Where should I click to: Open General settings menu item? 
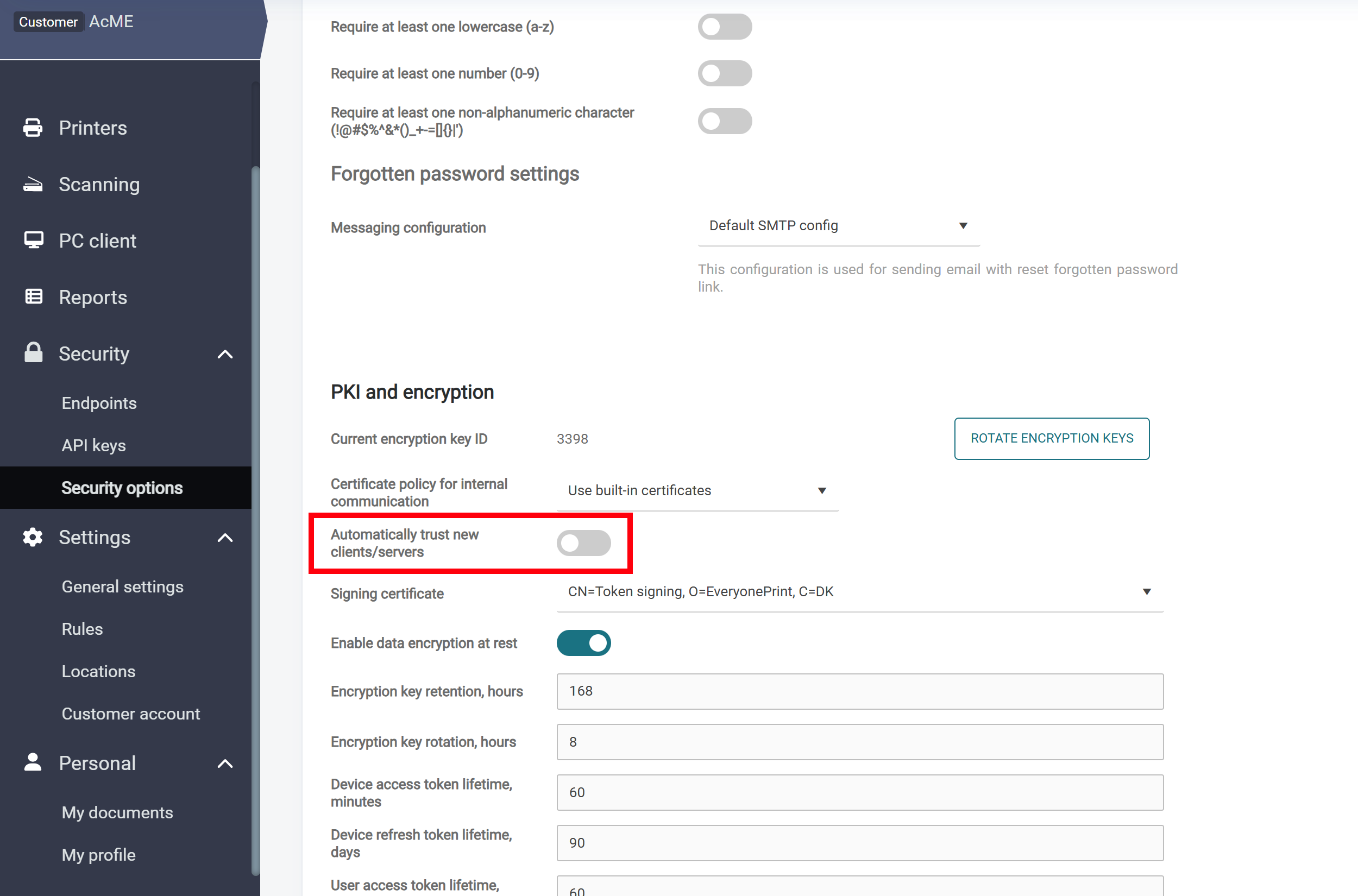122,586
